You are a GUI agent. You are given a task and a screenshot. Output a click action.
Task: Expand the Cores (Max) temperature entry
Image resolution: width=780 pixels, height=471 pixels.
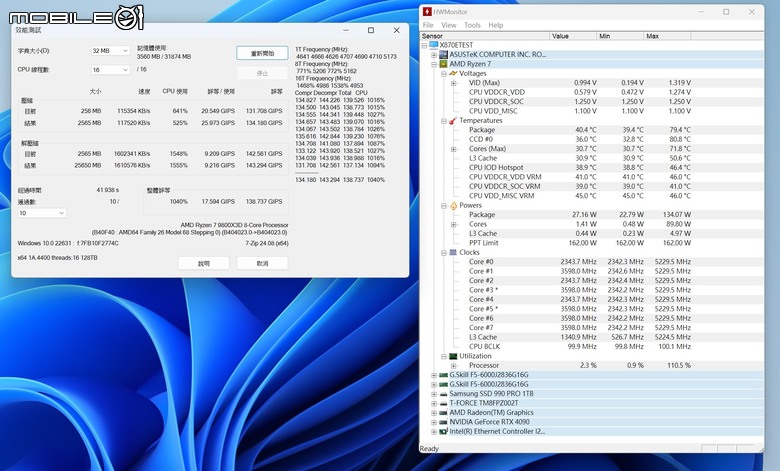point(454,149)
